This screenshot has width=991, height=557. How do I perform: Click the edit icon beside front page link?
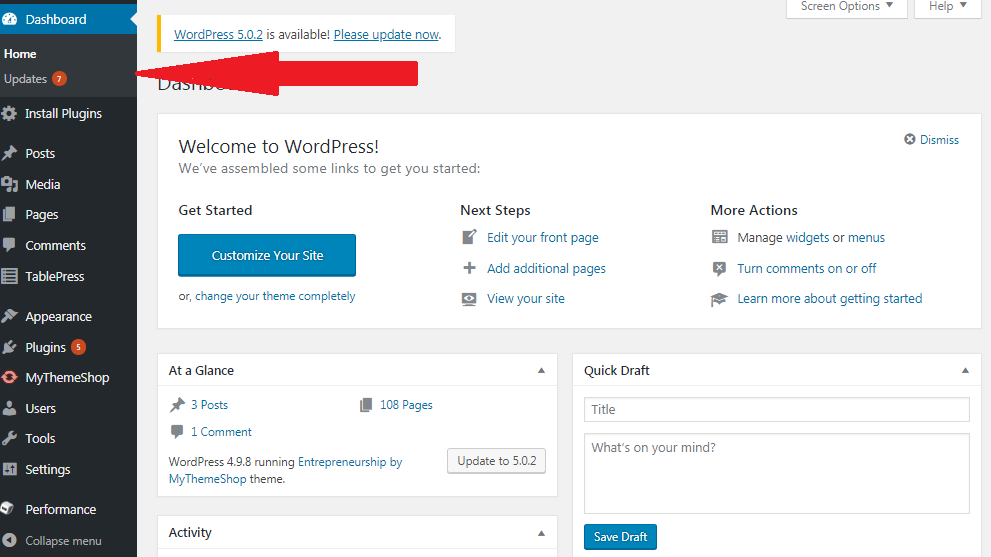(469, 237)
